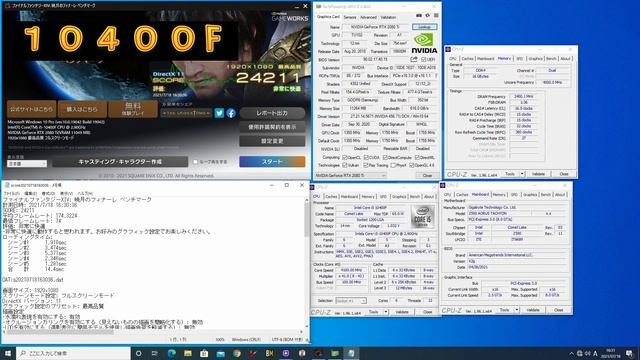Switch to the Validation tab in GPU-Z
This screenshot has width=640, height=360.
click(x=388, y=17)
